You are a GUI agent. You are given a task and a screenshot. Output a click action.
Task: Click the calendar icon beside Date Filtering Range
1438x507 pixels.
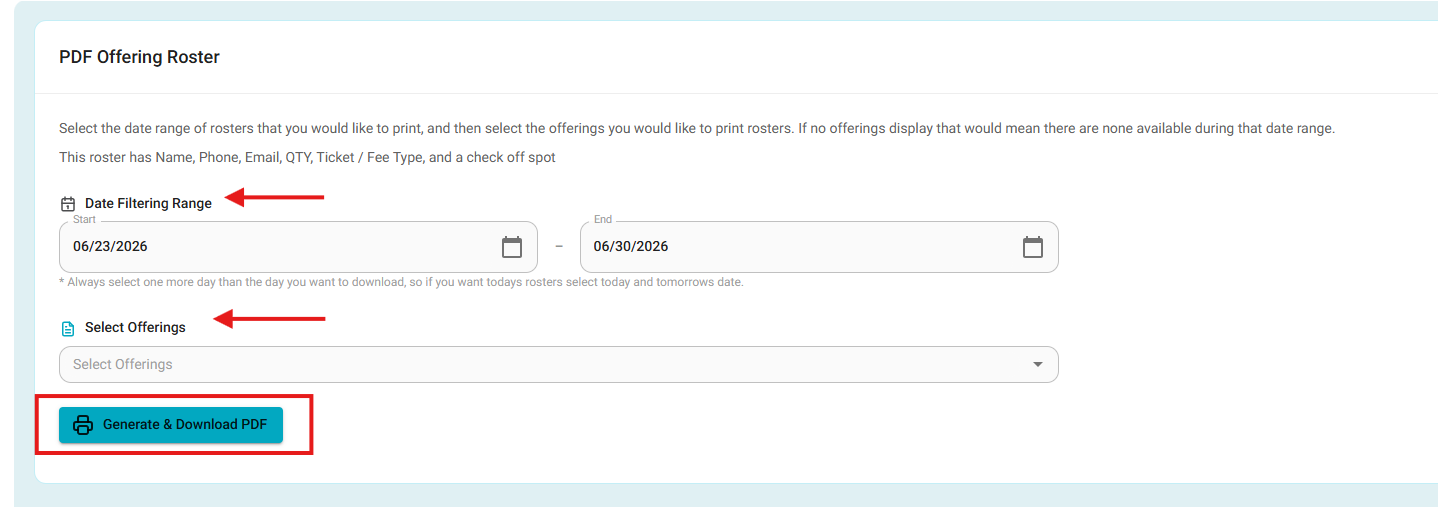pyautogui.click(x=68, y=204)
